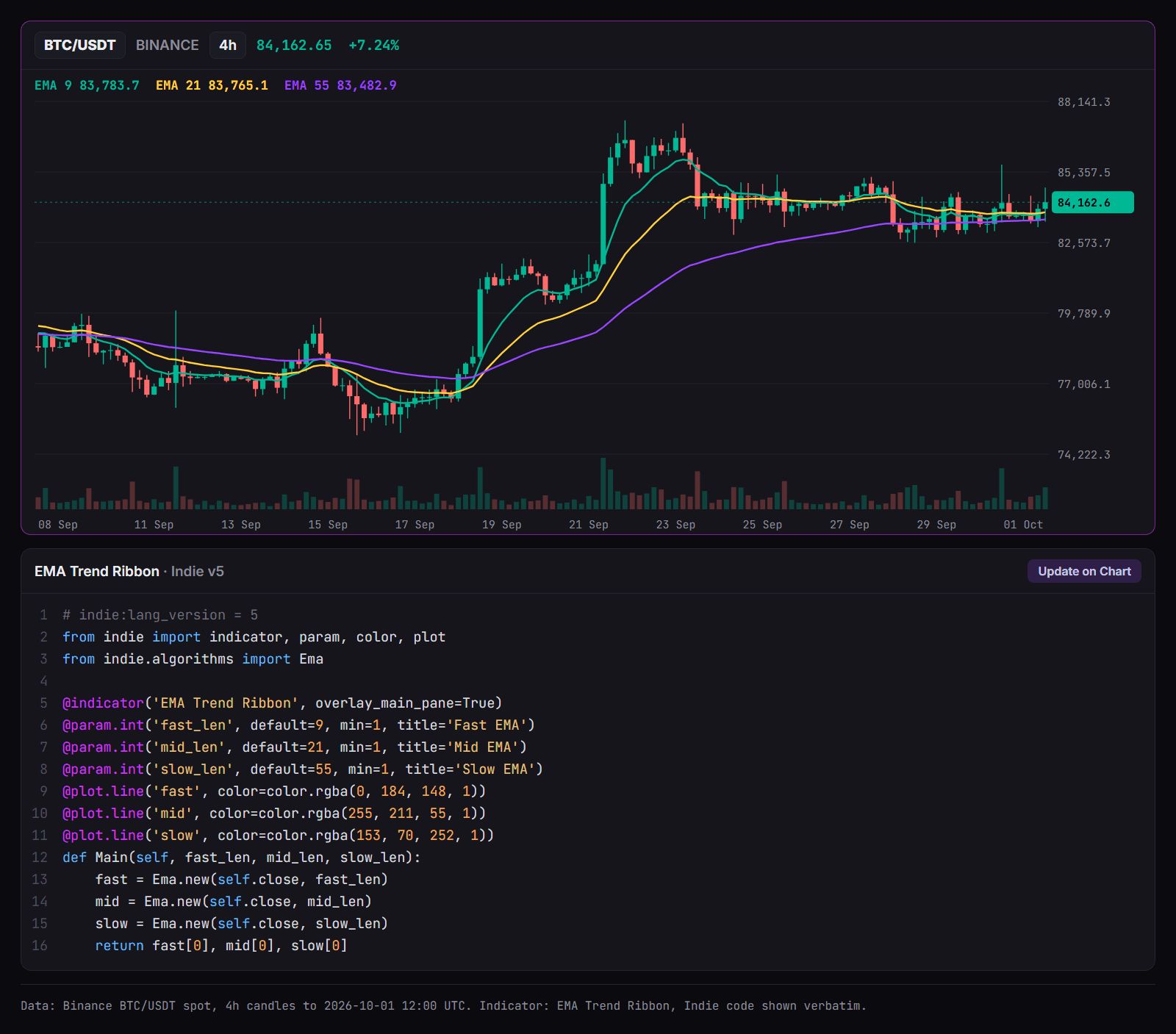Click the 82,573.7 price axis label
The height and width of the screenshot is (1034, 1176).
coord(1084,243)
